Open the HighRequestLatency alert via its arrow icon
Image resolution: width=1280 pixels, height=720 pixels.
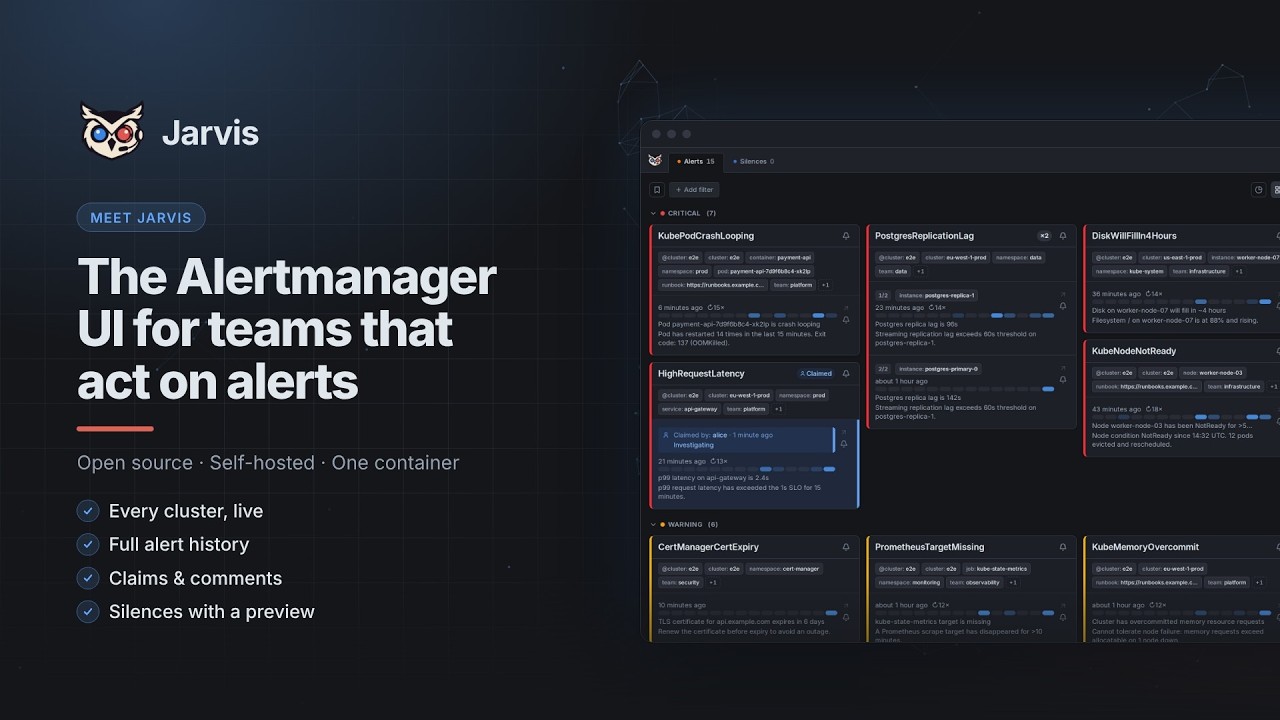[844, 432]
